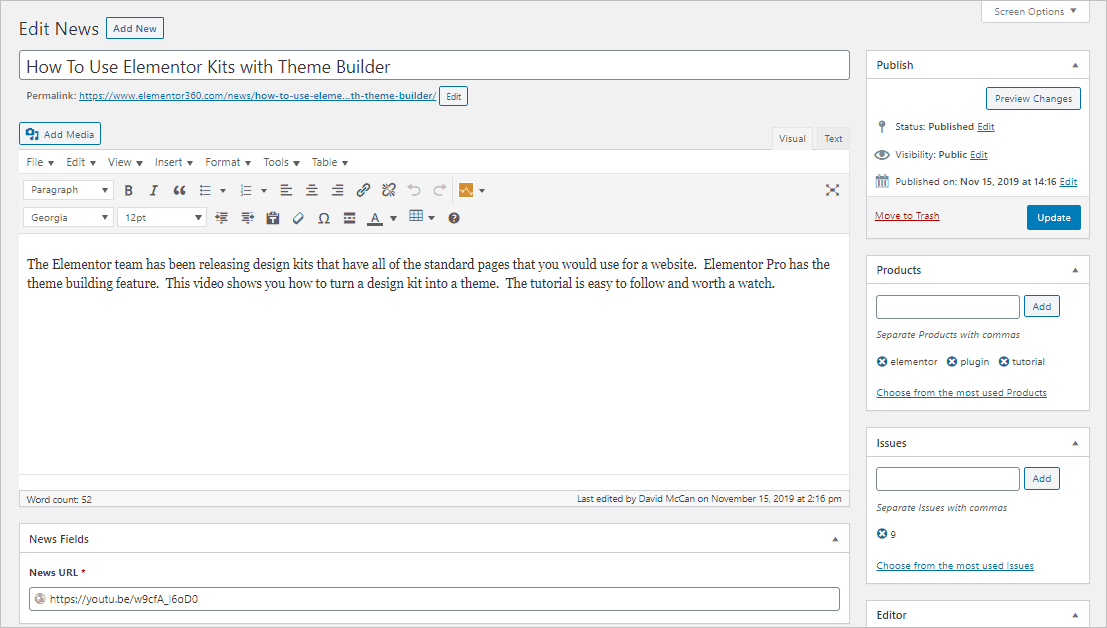Viewport: 1107px width, 628px height.
Task: Toggle bold formatting in the editor toolbar
Action: (x=128, y=190)
